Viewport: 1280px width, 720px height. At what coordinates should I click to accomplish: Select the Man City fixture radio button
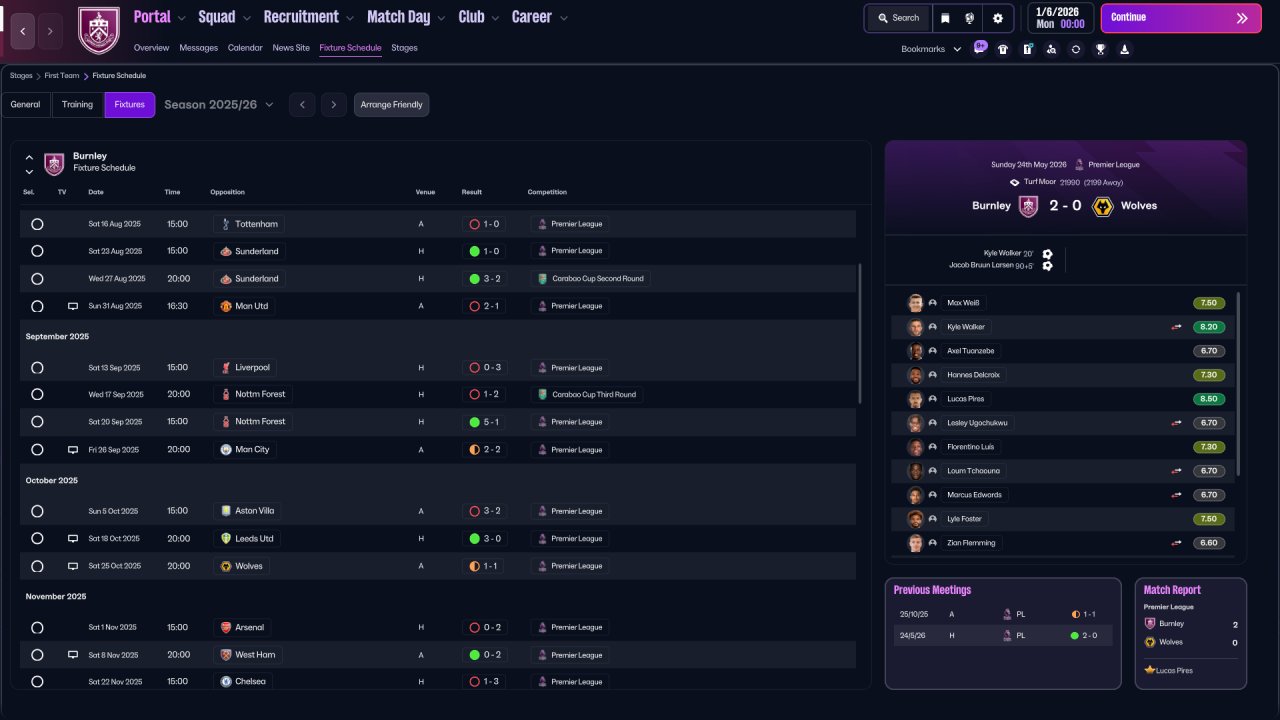click(37, 450)
